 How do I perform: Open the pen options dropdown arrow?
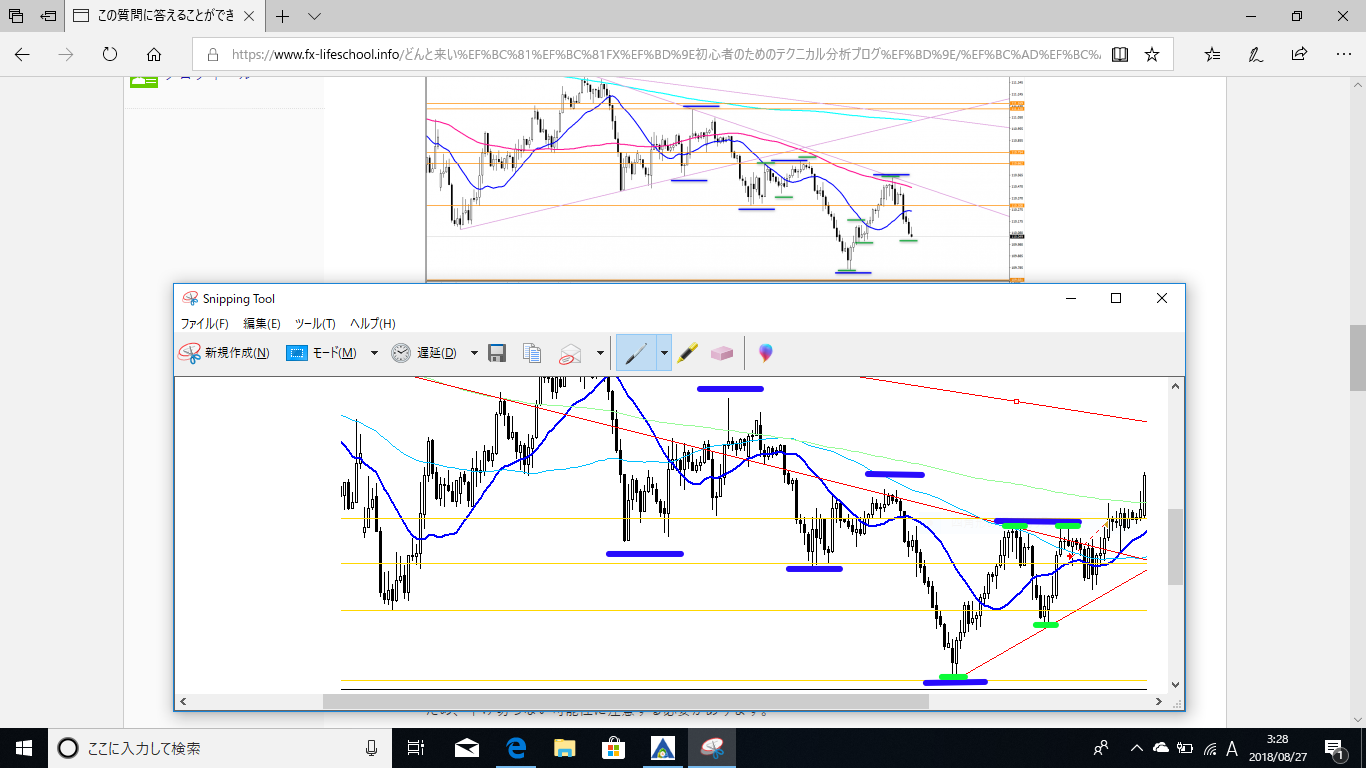tap(663, 353)
